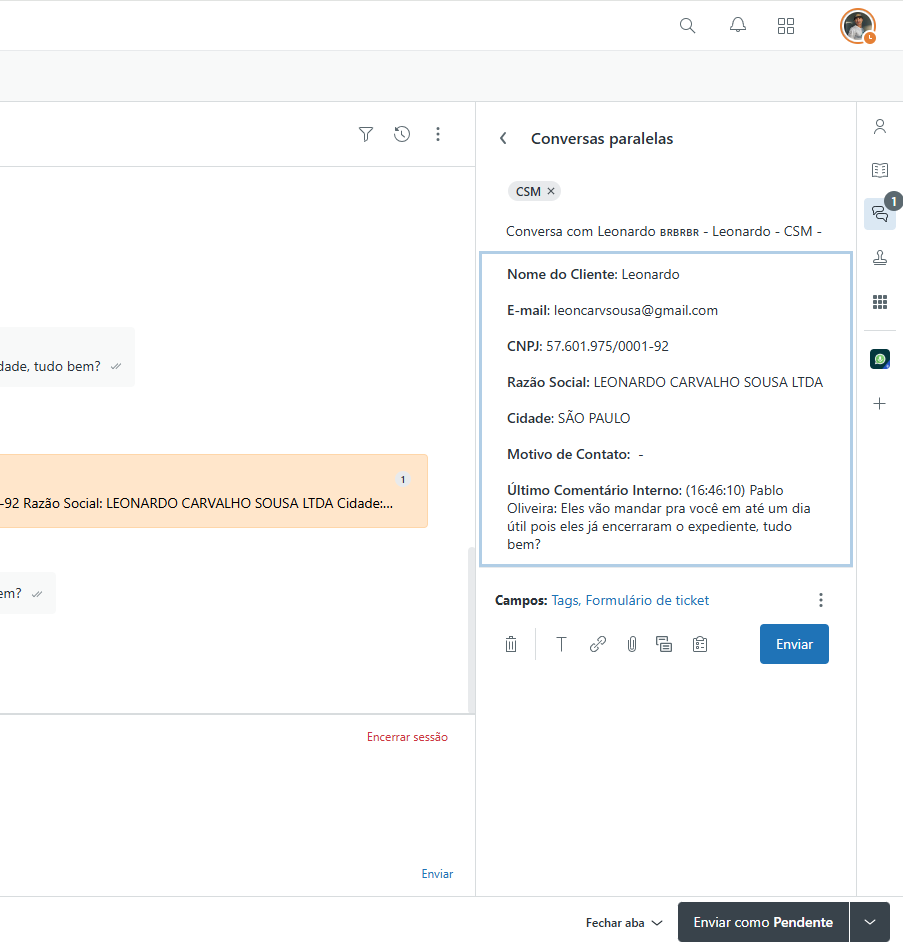Screen dimensions: 903x946
Task: Open the user info sidebar icon
Action: (x=880, y=127)
